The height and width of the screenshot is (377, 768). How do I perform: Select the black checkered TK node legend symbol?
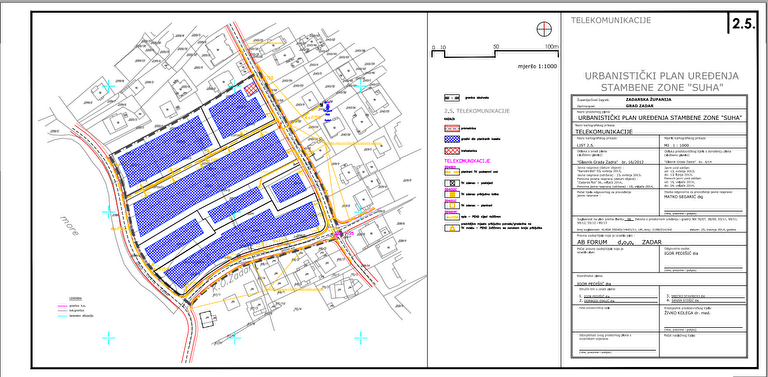point(452,183)
